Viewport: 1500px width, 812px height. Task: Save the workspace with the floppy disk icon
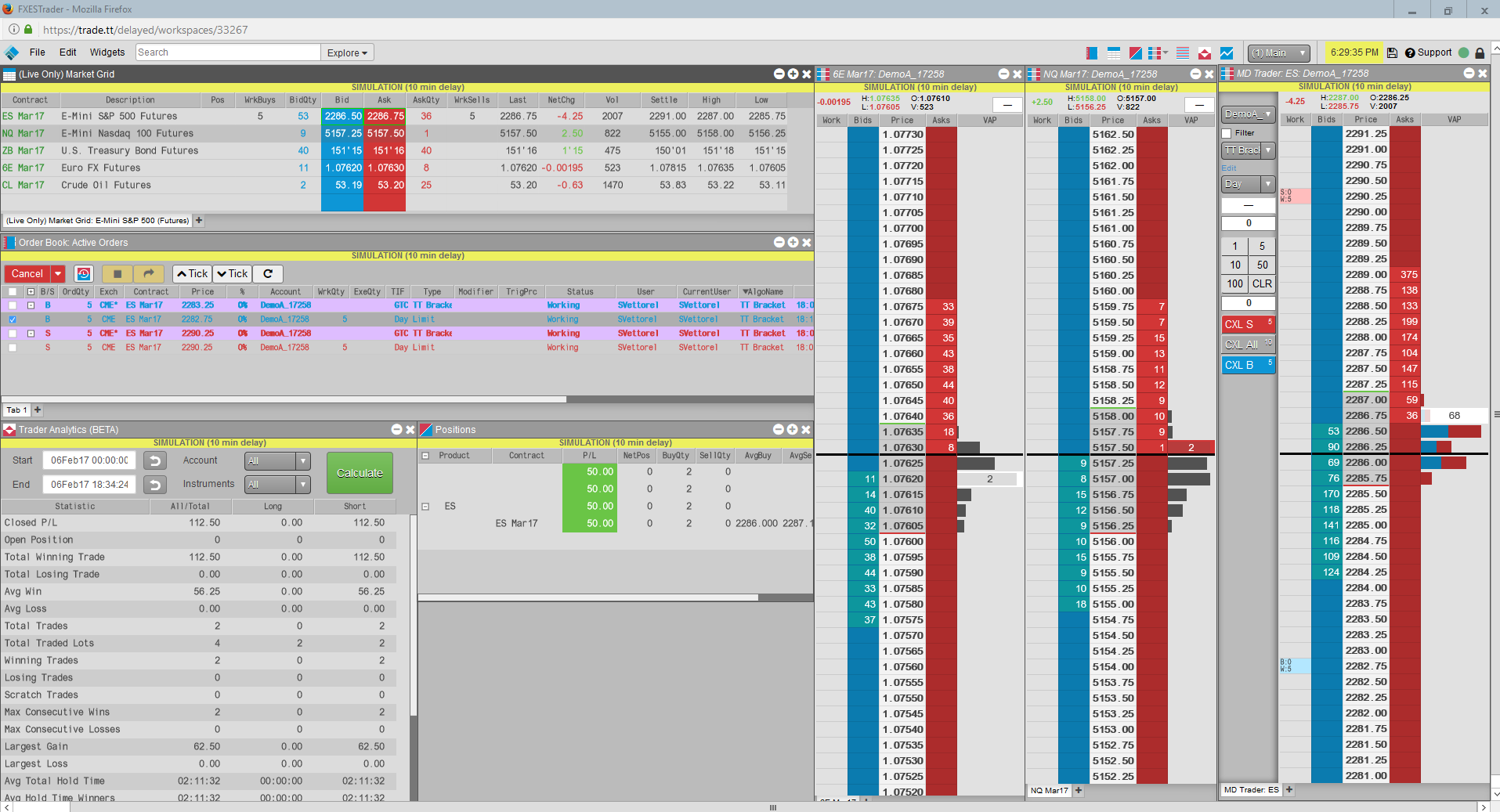[1392, 53]
